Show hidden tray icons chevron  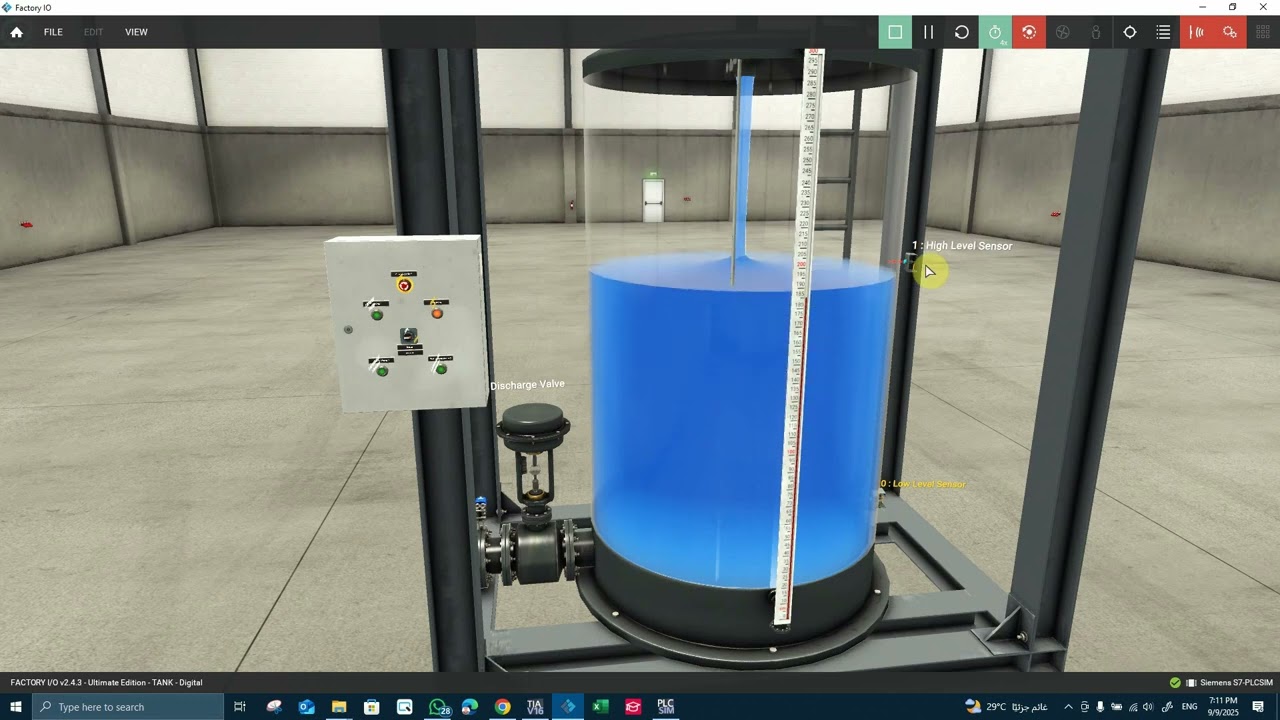tap(1068, 707)
